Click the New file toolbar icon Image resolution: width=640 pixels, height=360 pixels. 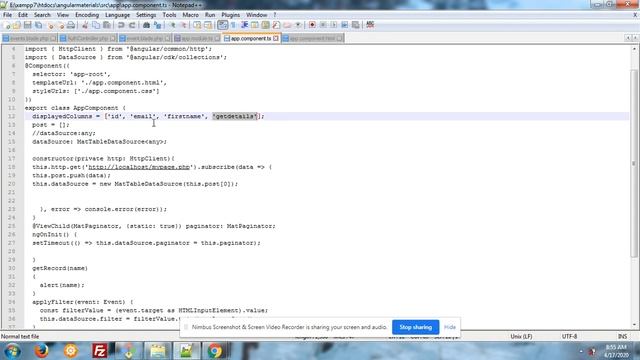point(7,25)
